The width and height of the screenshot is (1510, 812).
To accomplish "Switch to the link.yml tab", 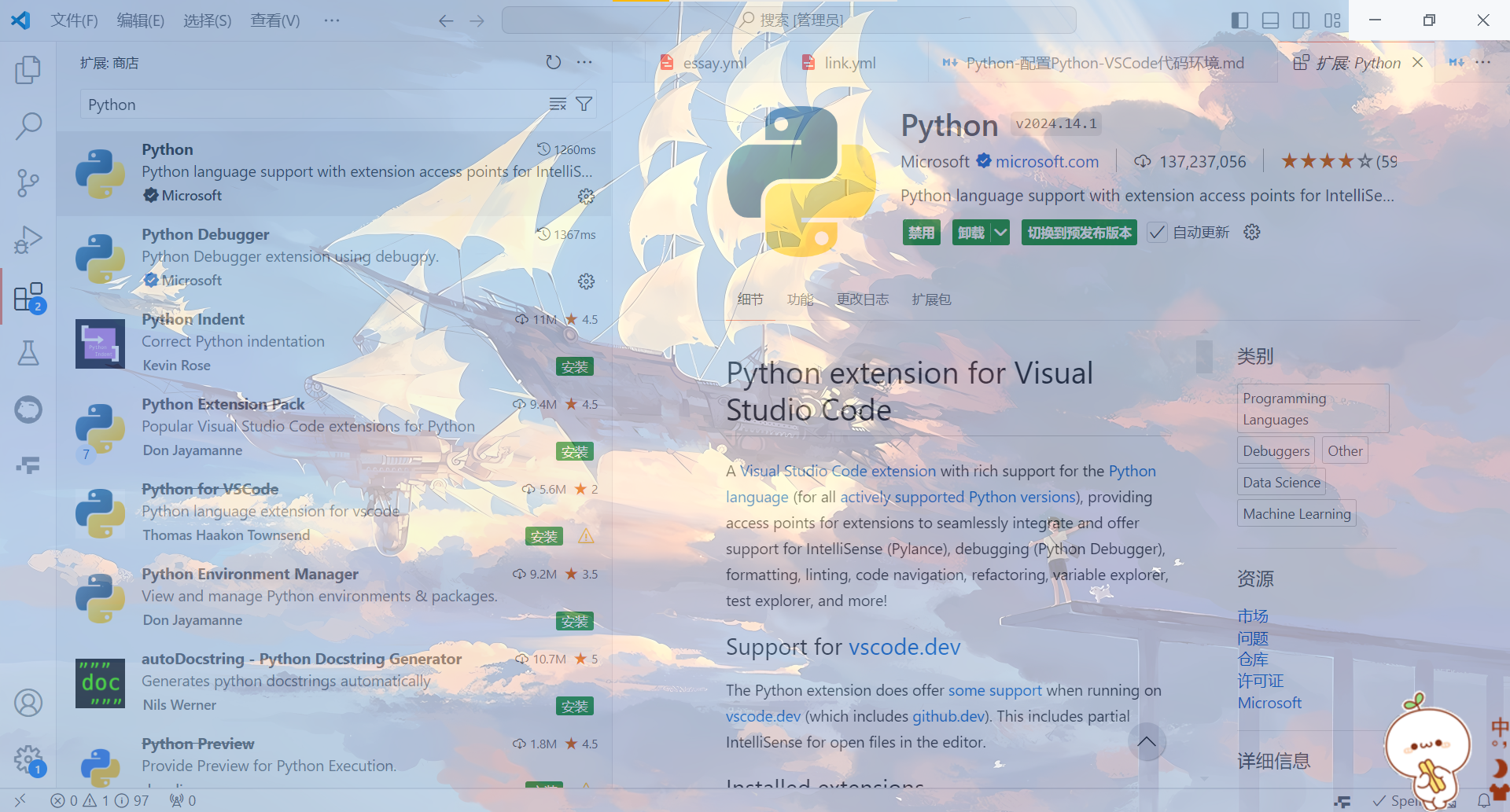I will coord(849,63).
